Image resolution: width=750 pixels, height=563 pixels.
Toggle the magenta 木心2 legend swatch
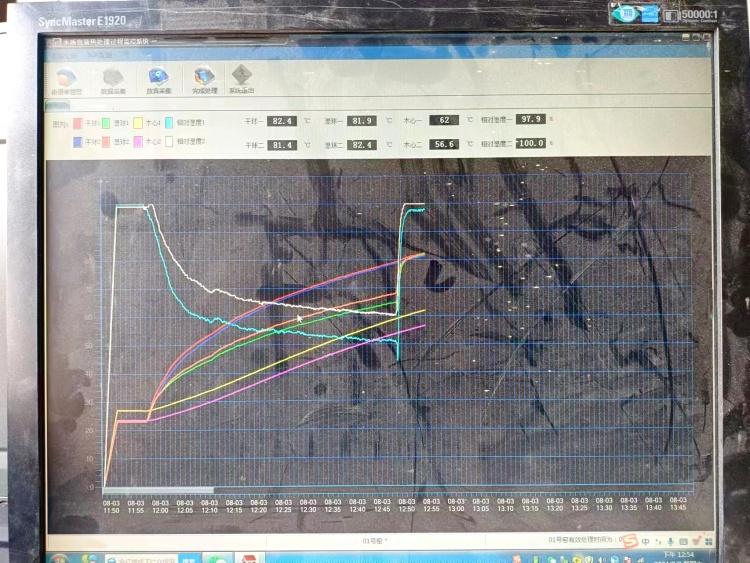pos(137,142)
